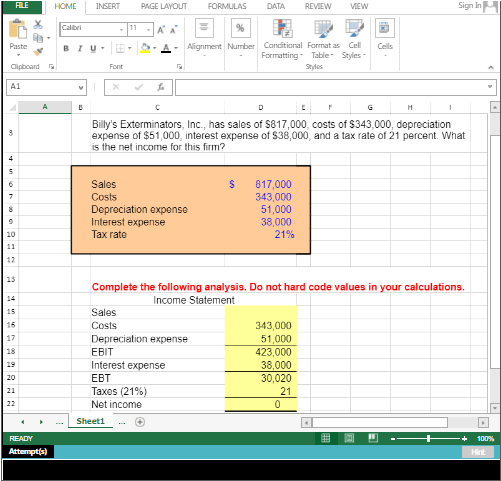Go to previous sheet arrow
Image resolution: width=501 pixels, height=481 pixels.
click(23, 422)
